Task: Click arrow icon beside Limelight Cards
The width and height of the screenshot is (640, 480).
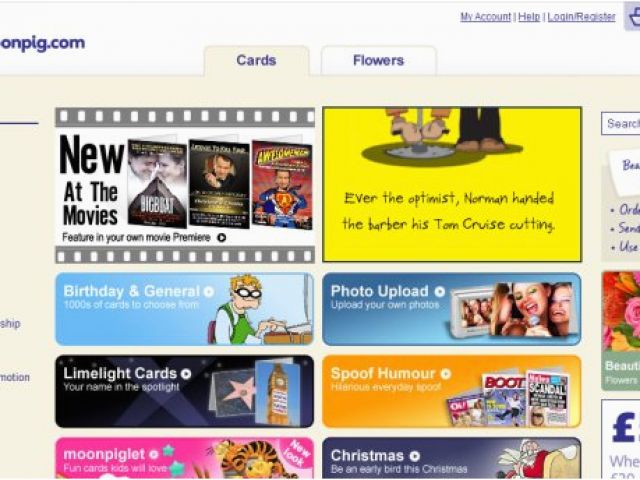Action: (186, 374)
